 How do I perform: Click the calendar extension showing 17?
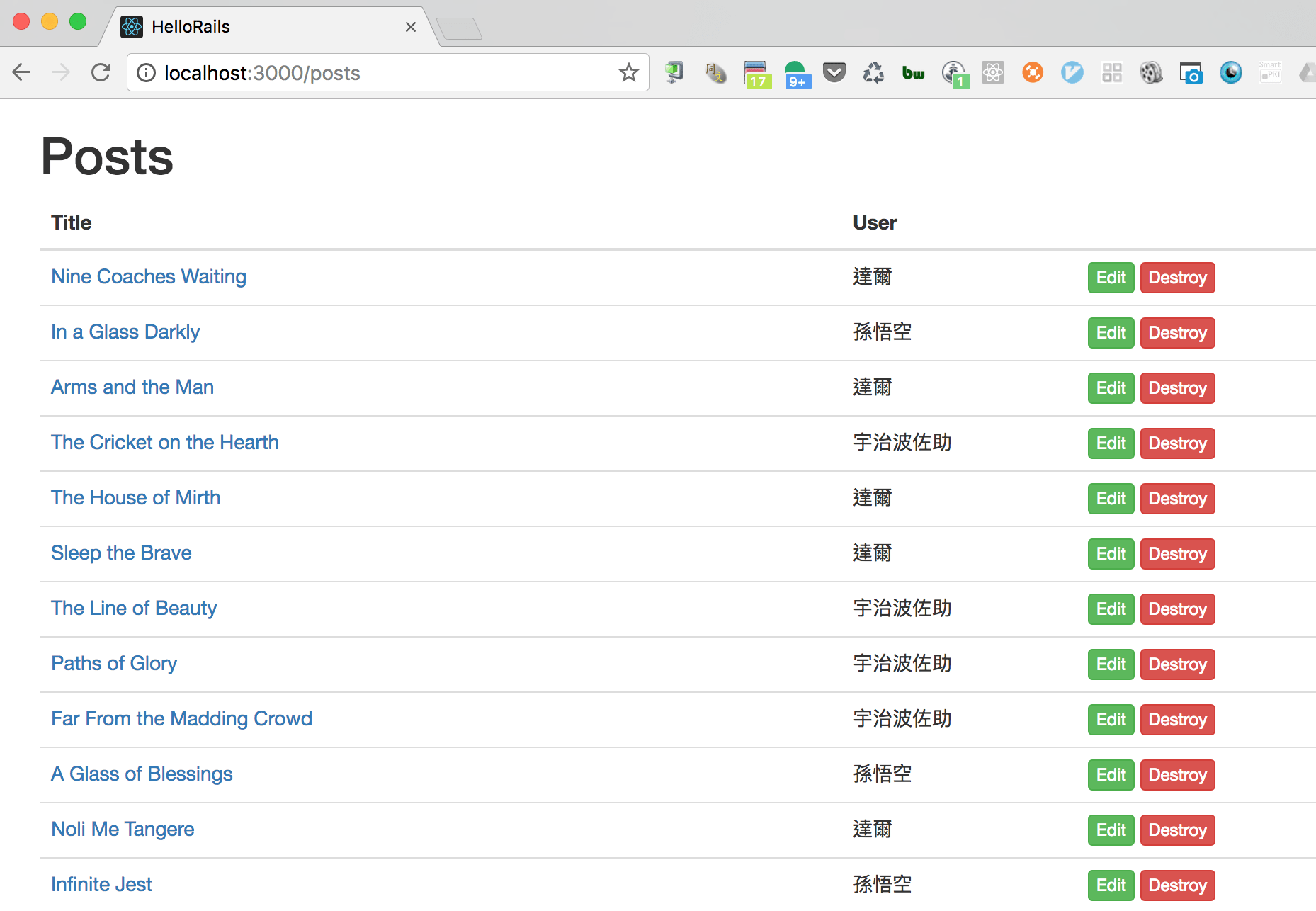pyautogui.click(x=756, y=72)
